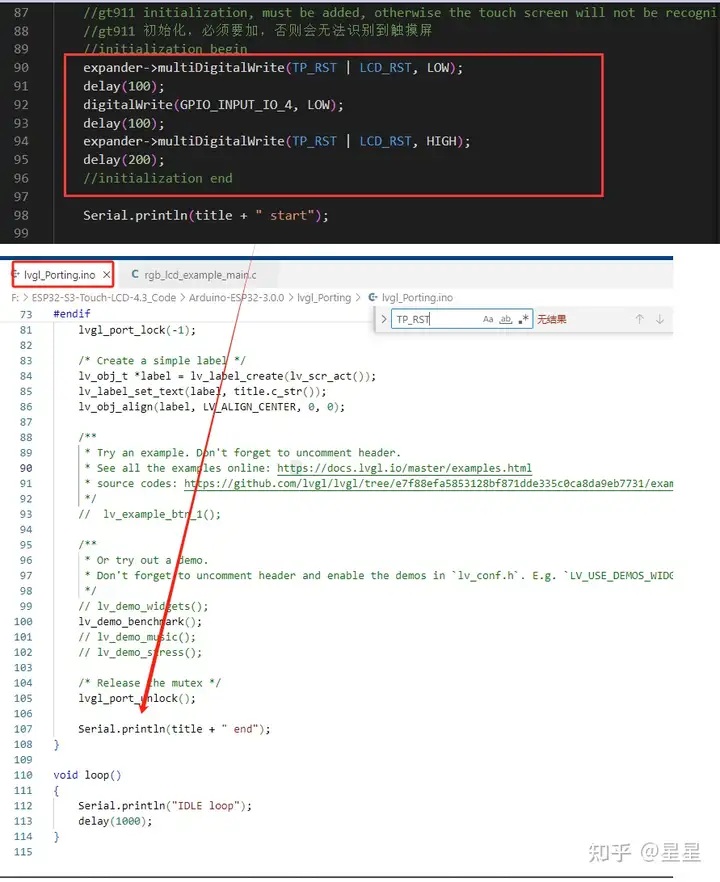Screen dimensions: 720x882
Task: Close the lvgl_Porting.ino tab
Action: coord(106,275)
